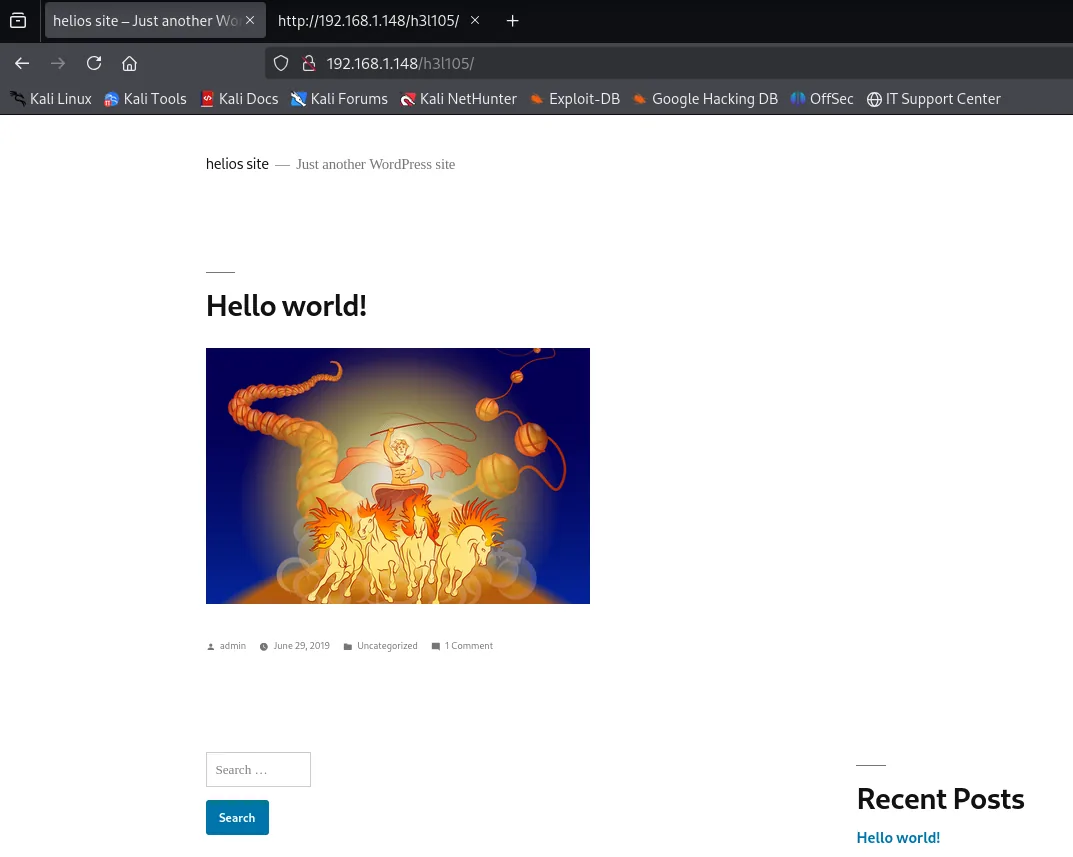This screenshot has width=1073, height=857.
Task: Click the comment bubble icon
Action: coord(436,647)
